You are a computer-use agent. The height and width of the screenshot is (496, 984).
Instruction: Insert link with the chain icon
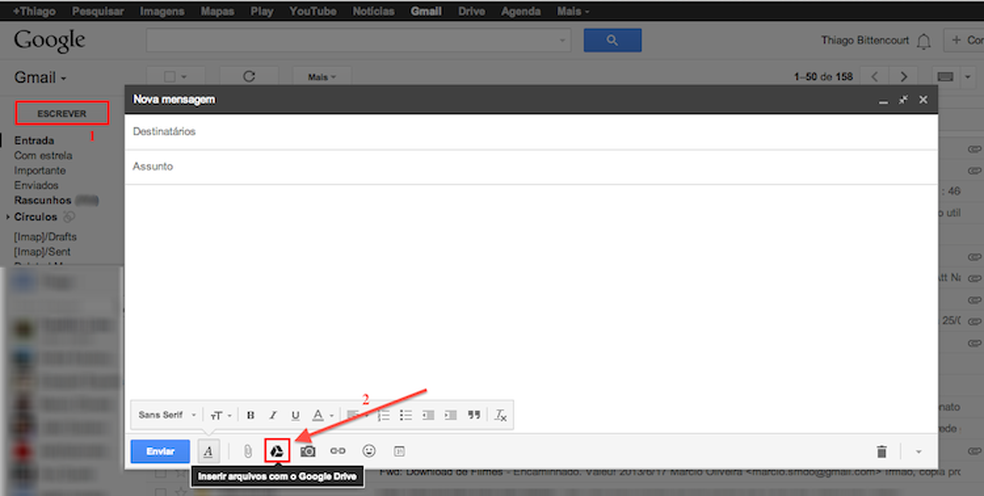click(x=338, y=451)
